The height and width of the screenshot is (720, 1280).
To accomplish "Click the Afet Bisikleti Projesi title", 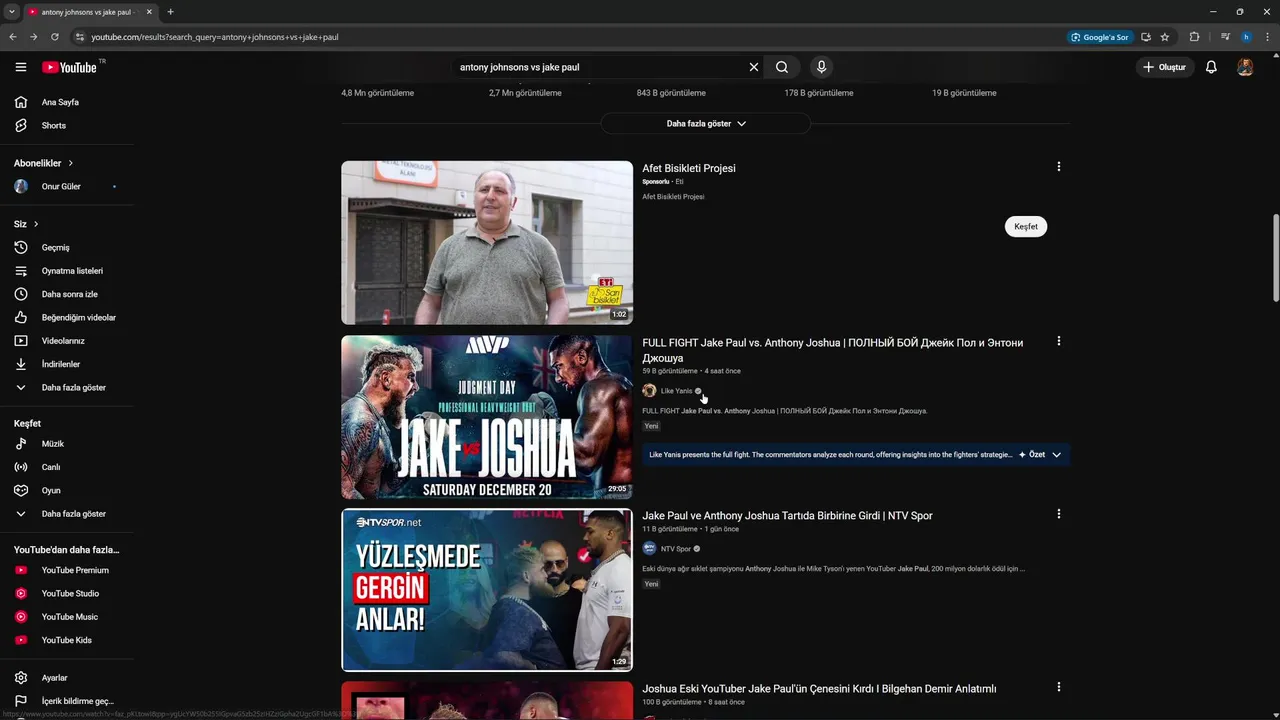I will (x=689, y=168).
